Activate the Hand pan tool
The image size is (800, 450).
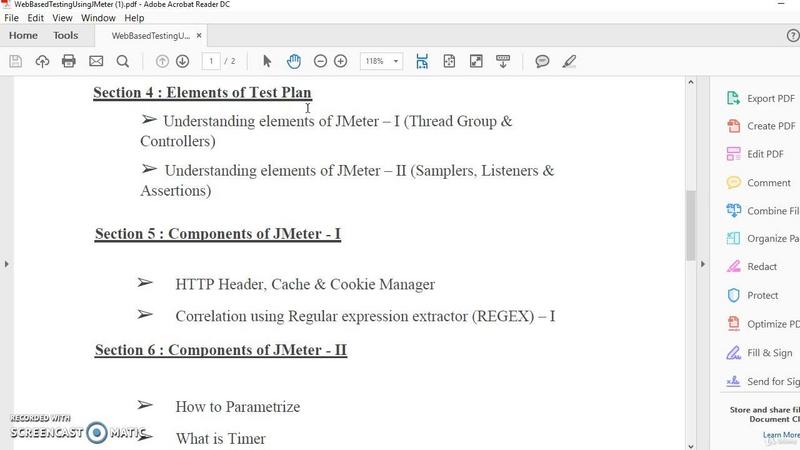coord(294,61)
